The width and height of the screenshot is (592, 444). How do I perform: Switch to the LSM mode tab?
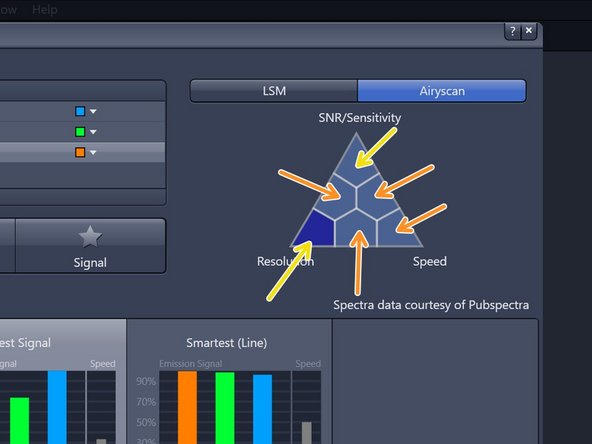[274, 91]
